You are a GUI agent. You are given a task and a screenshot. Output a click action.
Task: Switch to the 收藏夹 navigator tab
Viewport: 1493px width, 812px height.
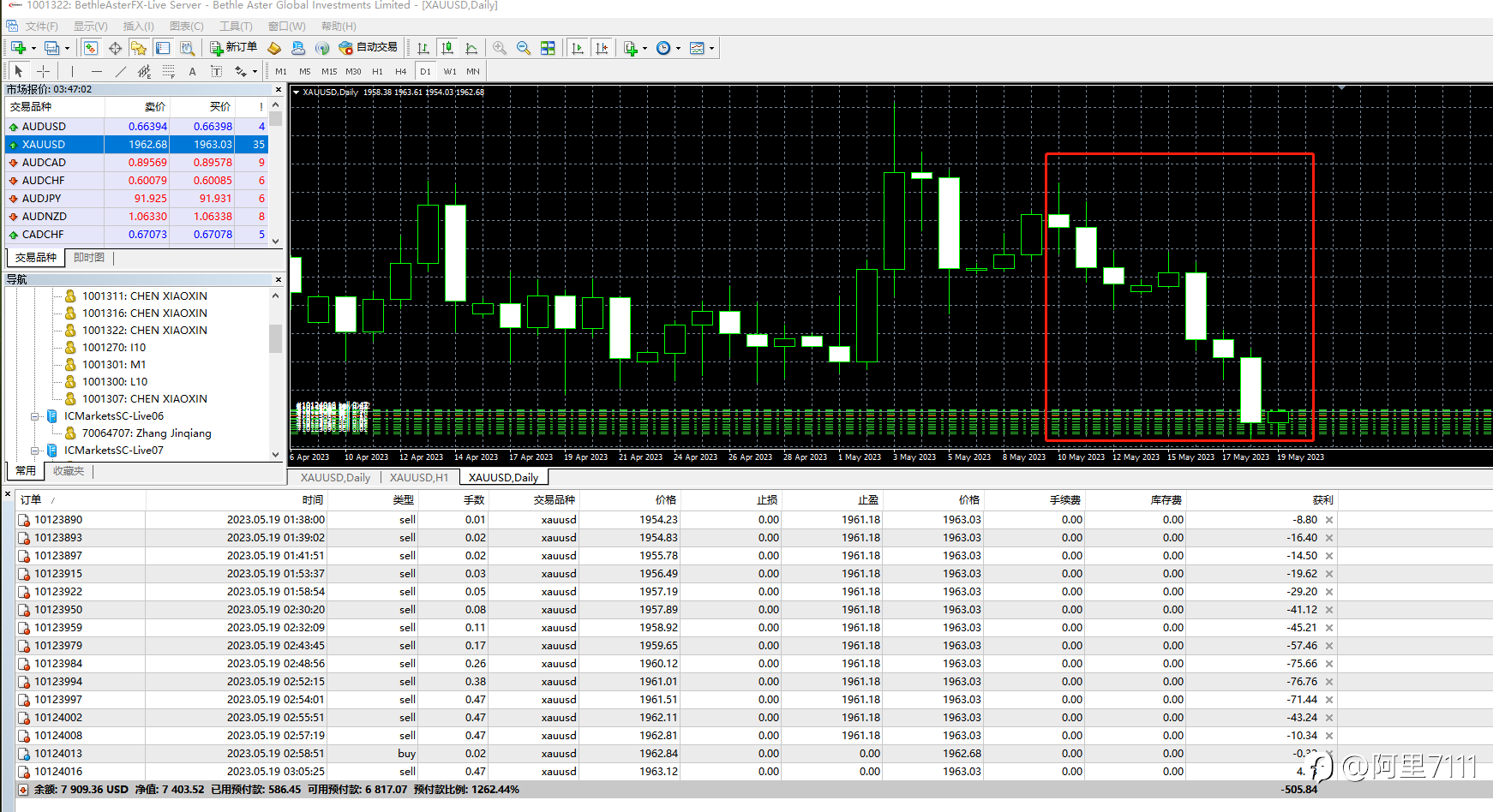coord(69,470)
